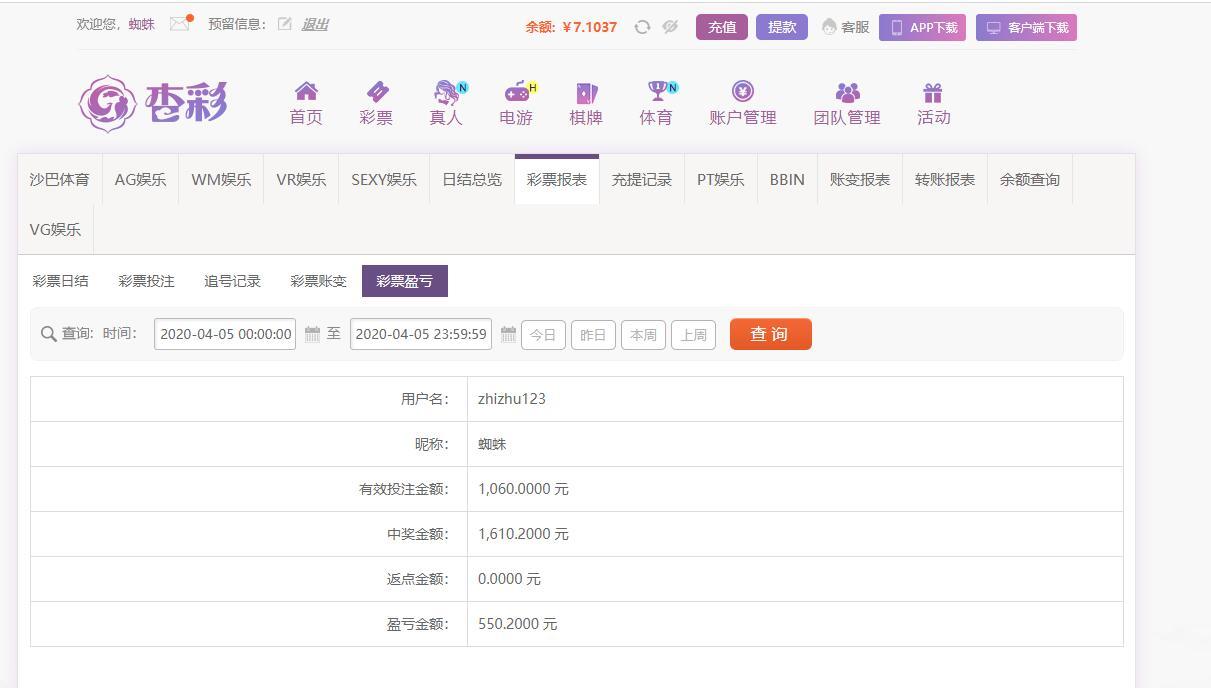This screenshot has height=688, width=1211.
Task: Click the 提款 withdraw button
Action: coord(782,27)
